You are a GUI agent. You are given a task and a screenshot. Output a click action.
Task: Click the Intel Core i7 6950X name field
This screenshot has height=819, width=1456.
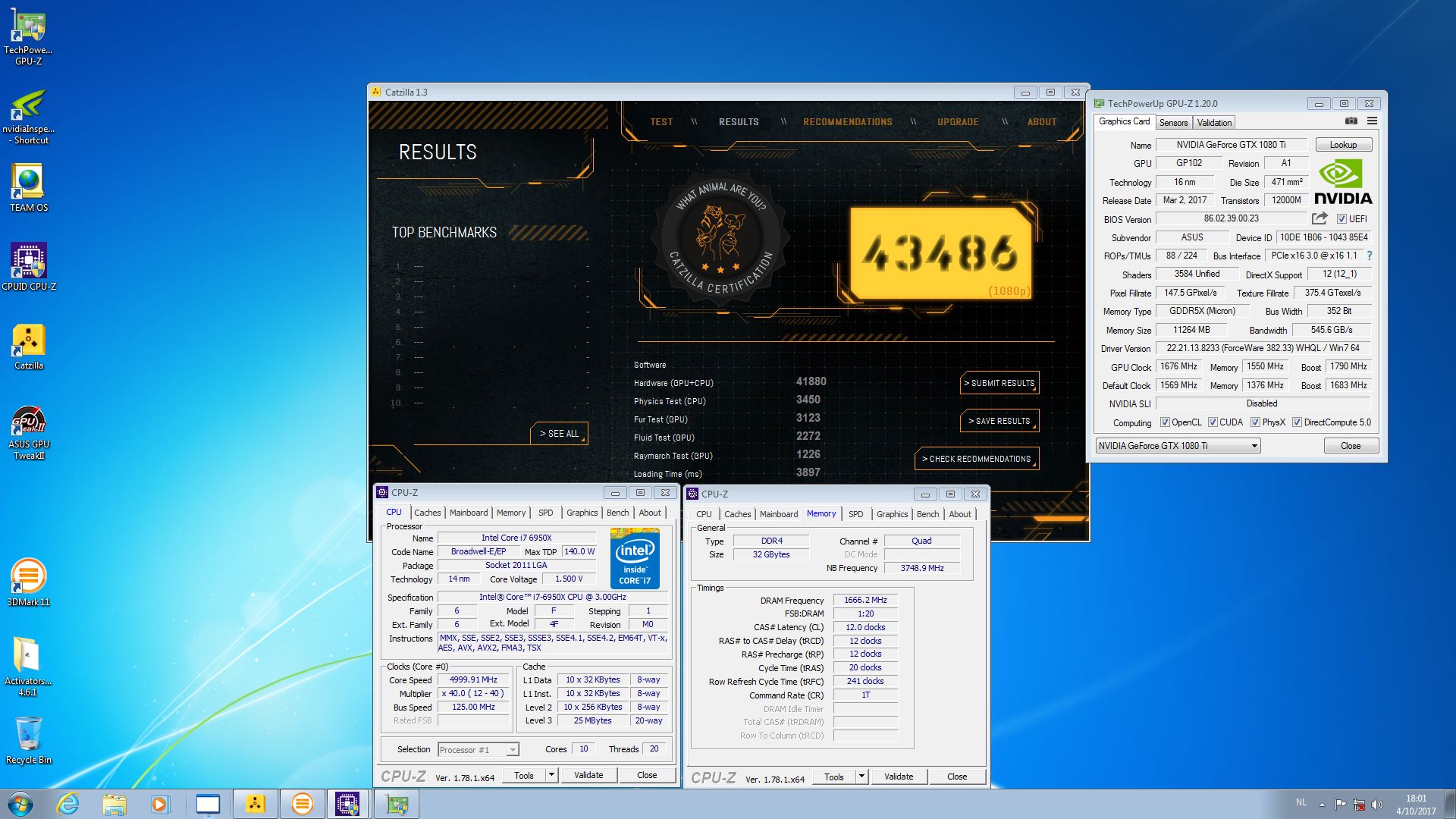516,538
